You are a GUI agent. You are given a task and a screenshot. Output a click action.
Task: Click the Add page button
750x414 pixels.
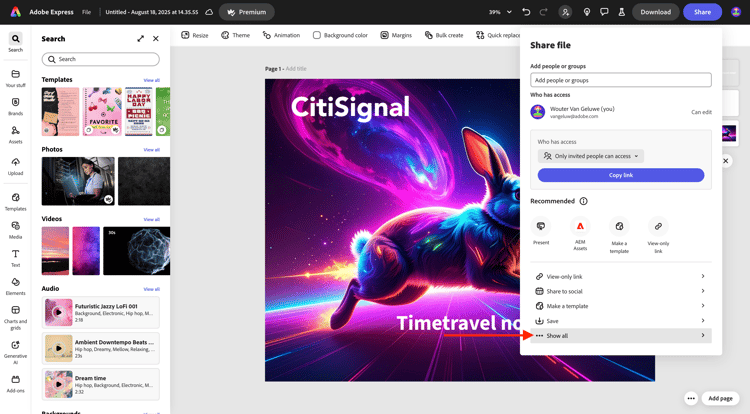[x=720, y=398]
